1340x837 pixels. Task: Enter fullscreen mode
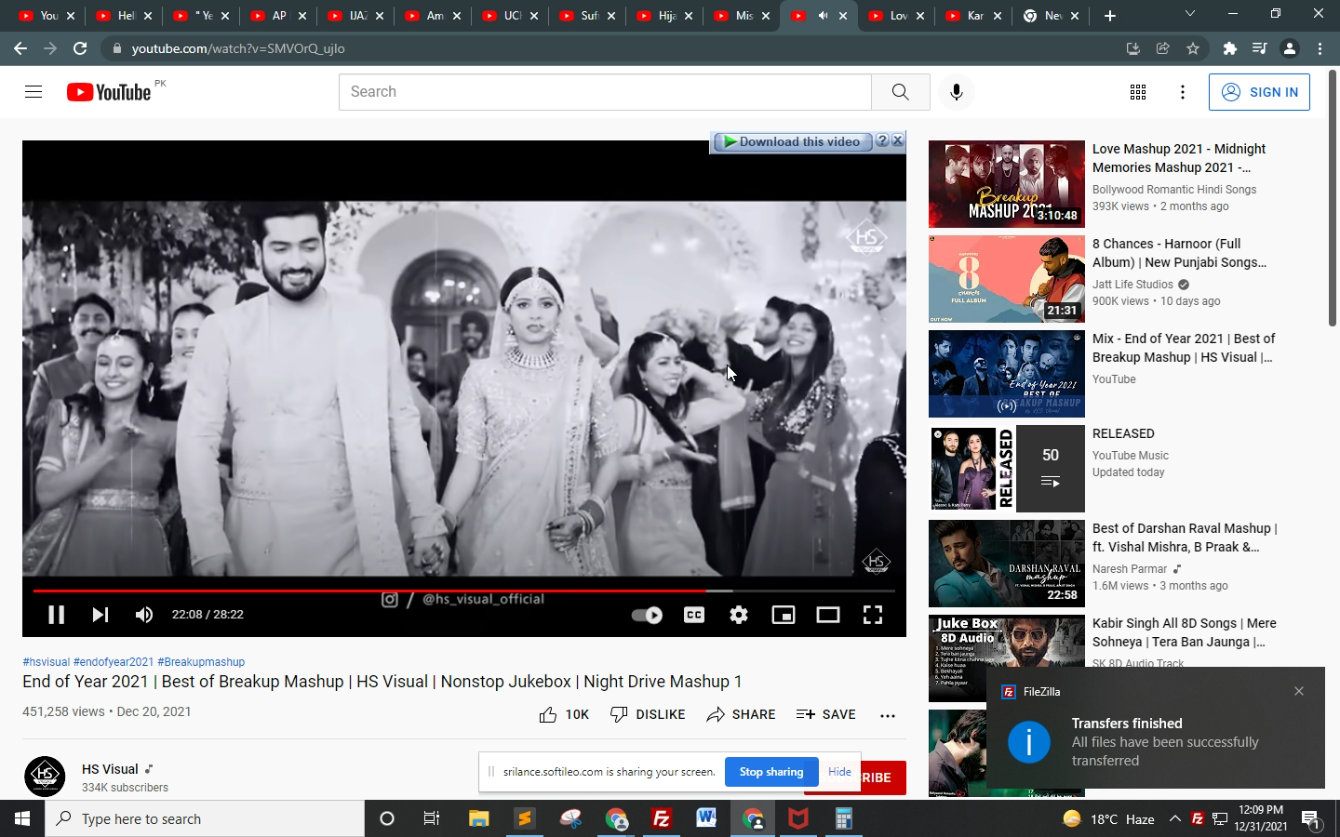click(x=873, y=615)
